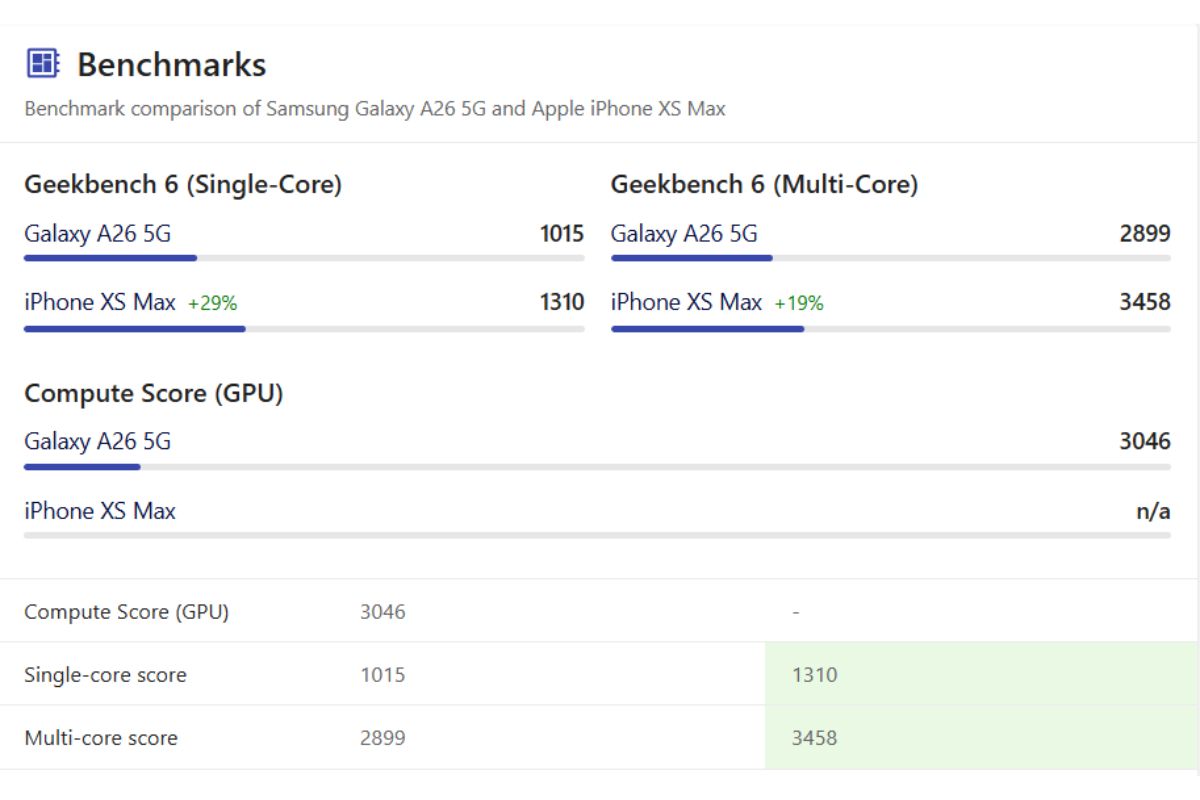Click the Galaxy A26 5G GPU compute bar

(x=597, y=466)
